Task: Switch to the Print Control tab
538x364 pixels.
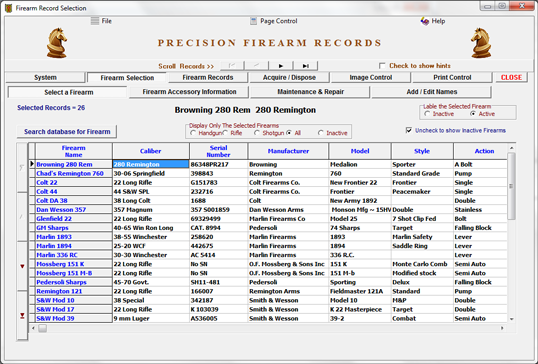Action: pyautogui.click(x=452, y=78)
